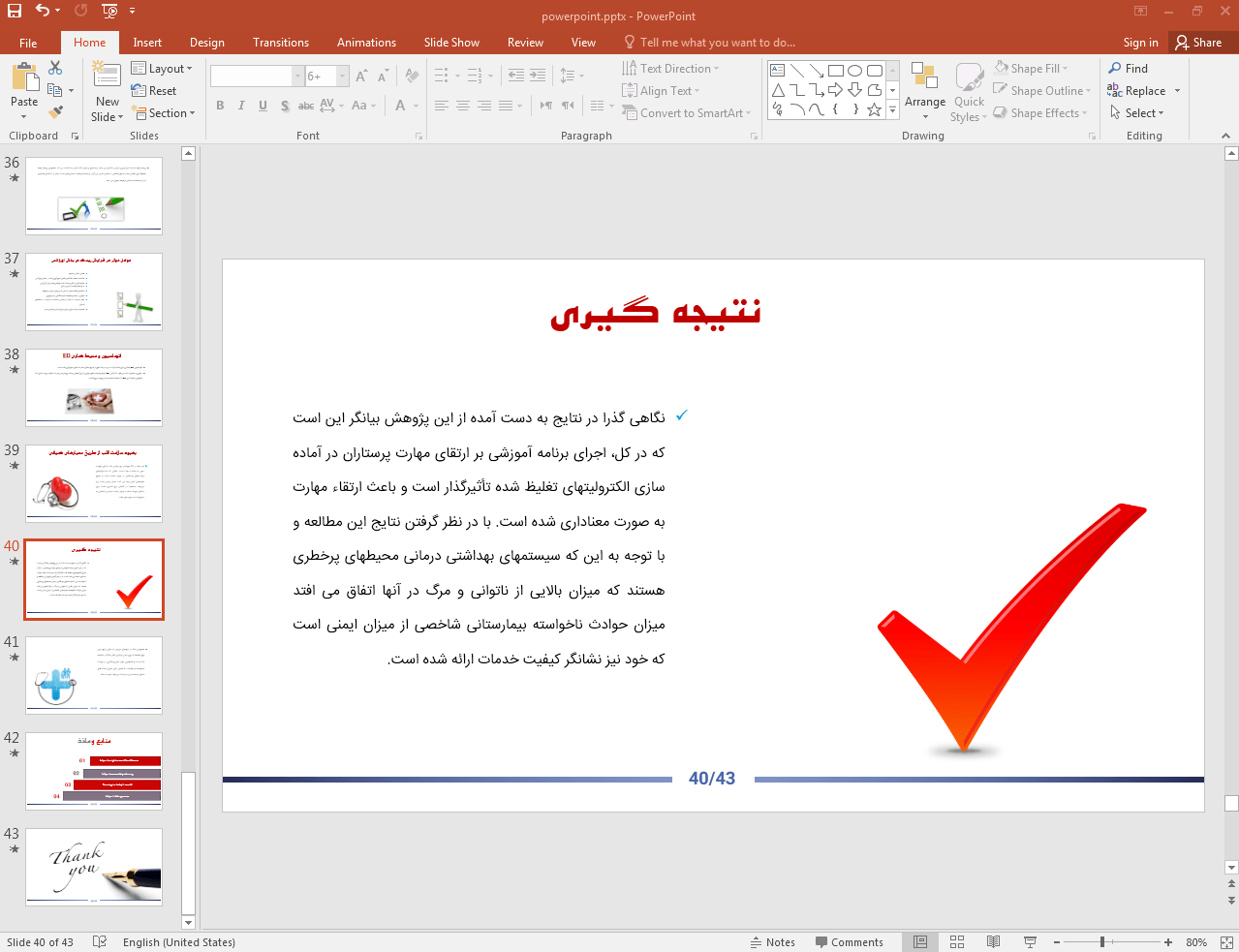The width and height of the screenshot is (1239, 952).
Task: Click the Arrange icon
Action: point(925,77)
